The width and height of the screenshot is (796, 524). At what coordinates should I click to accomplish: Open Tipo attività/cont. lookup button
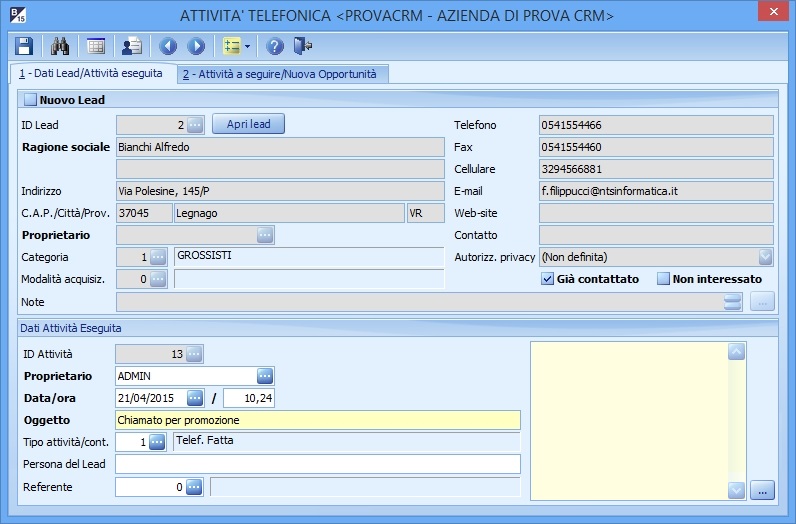tap(157, 442)
